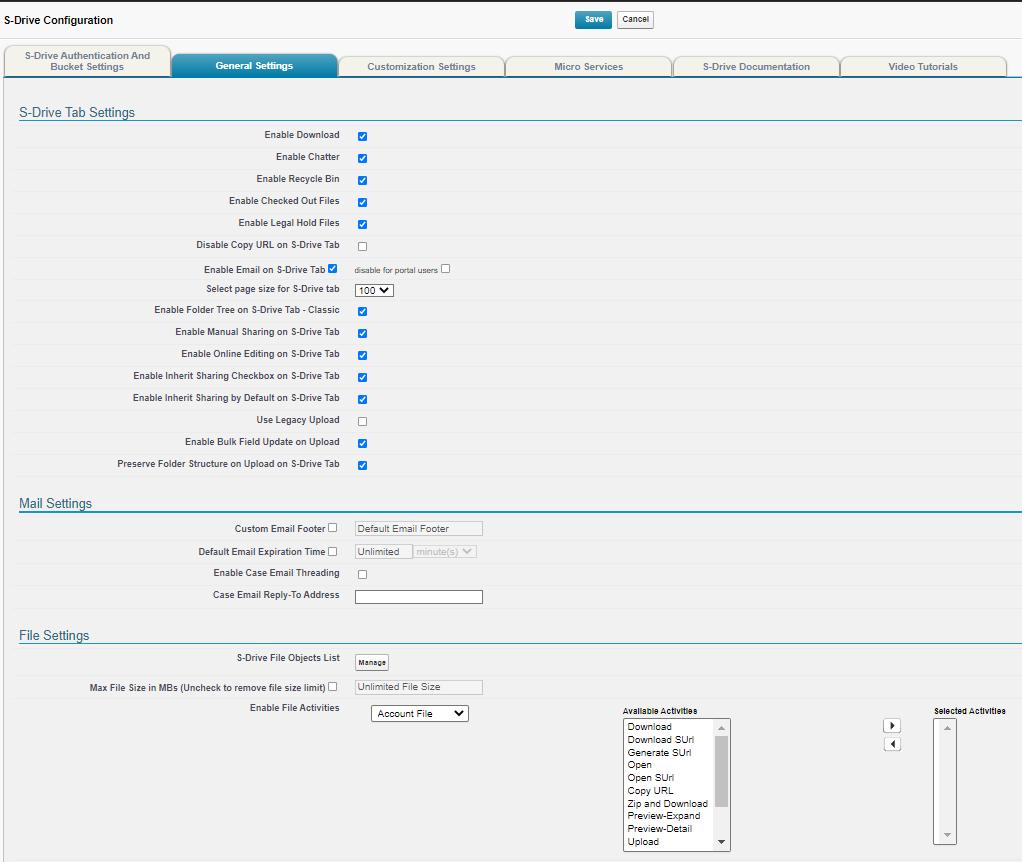
Task: Click right arrow to add selected activity
Action: point(892,726)
